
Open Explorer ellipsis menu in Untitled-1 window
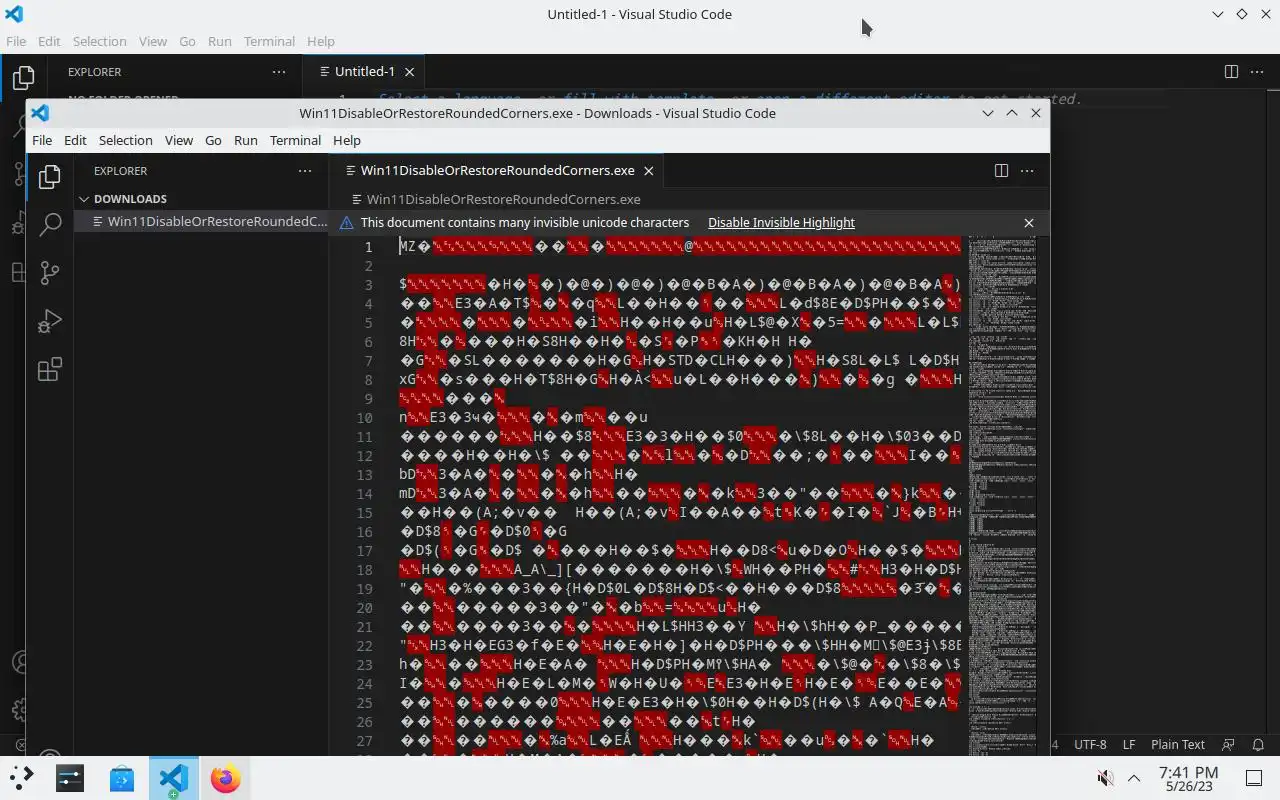tap(279, 72)
